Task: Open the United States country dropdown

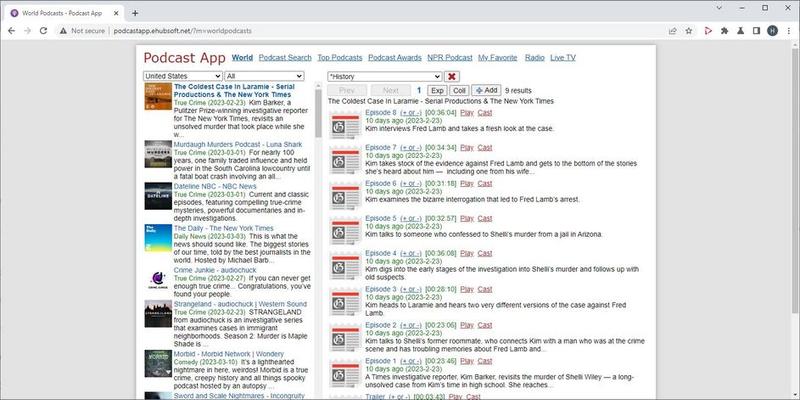Action: pyautogui.click(x=183, y=76)
